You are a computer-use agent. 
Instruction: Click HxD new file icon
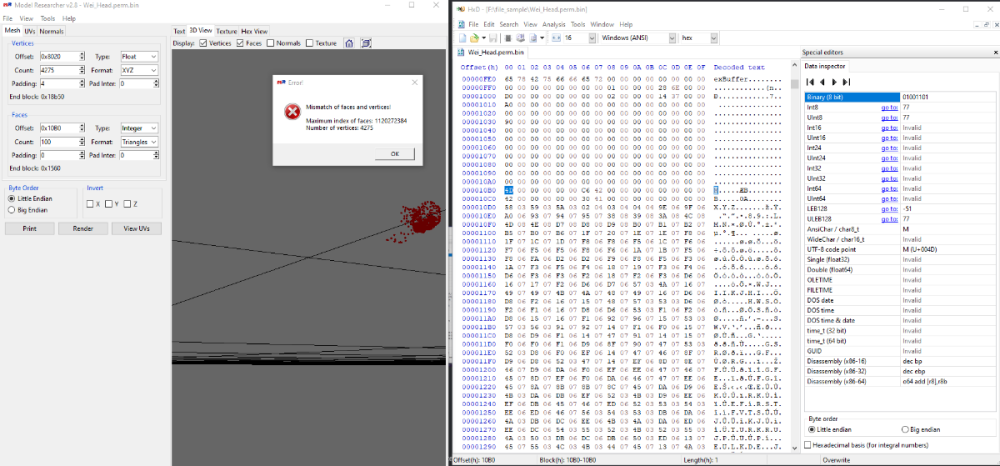point(462,38)
